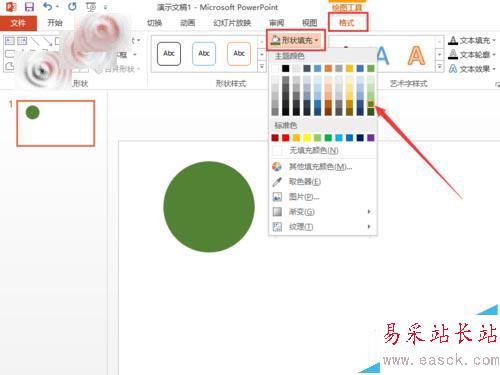Select No Fill (无填充颜色) menu entry
The image size is (500, 375).
tap(323, 151)
